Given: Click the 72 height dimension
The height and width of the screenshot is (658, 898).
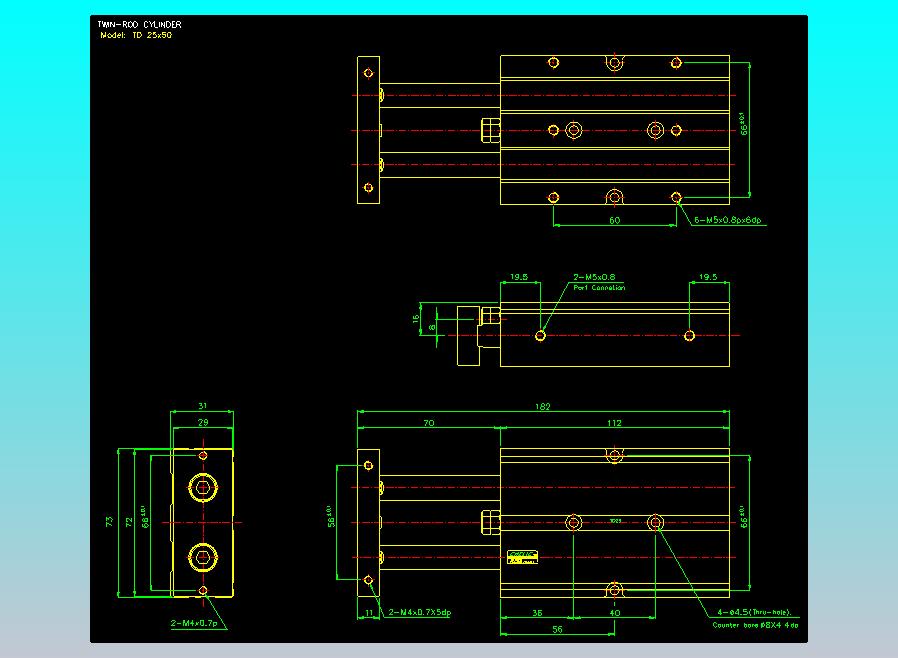Looking at the screenshot, I should pyautogui.click(x=129, y=522).
